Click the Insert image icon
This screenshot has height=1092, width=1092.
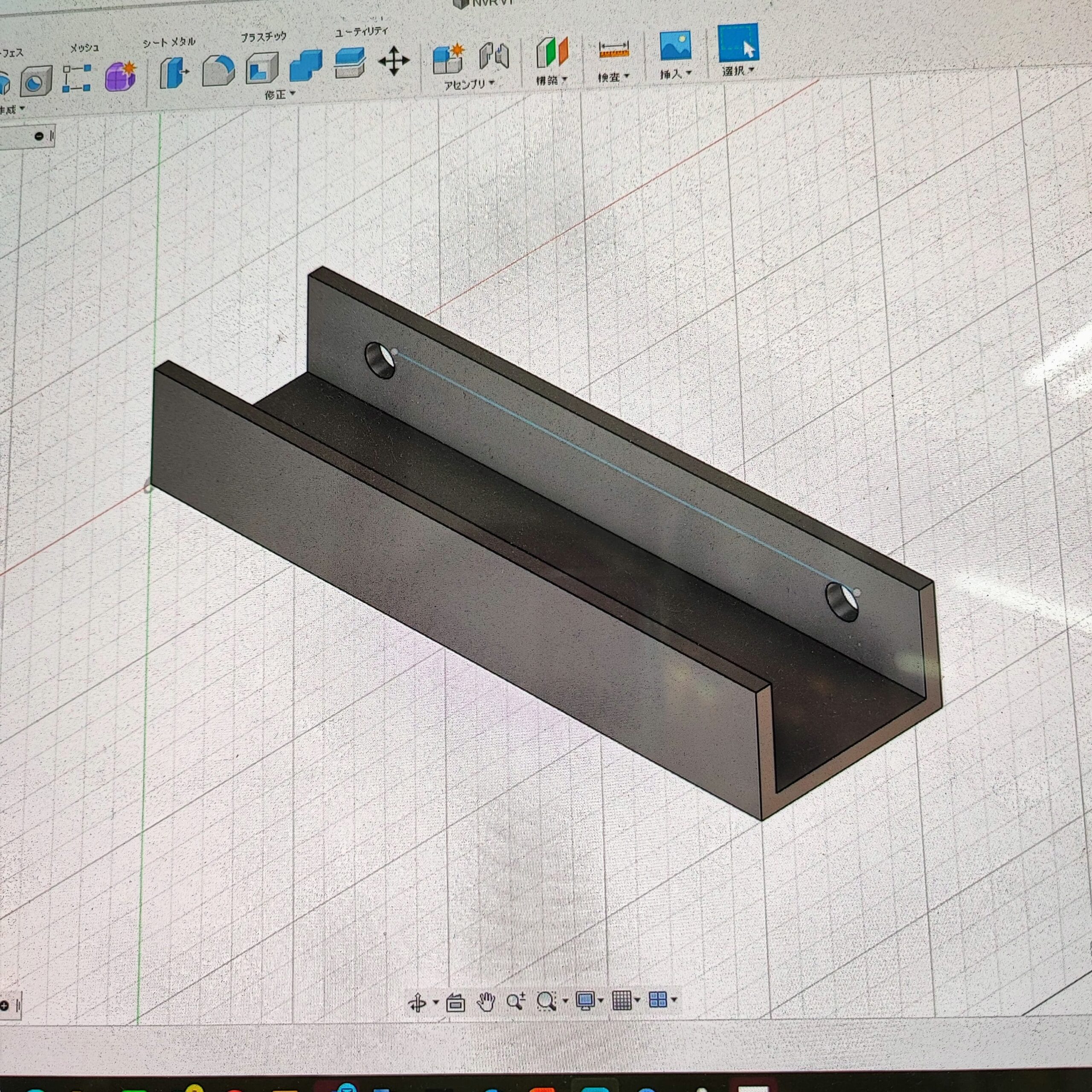point(675,46)
